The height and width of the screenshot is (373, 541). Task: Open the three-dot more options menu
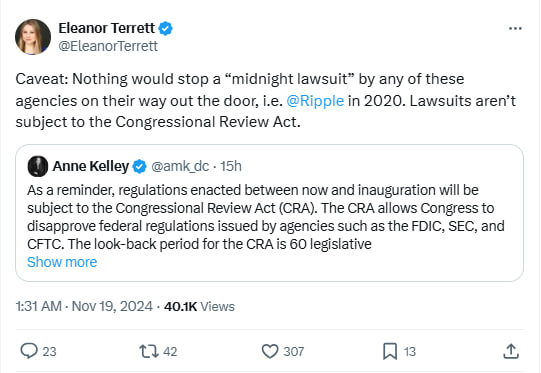515,28
